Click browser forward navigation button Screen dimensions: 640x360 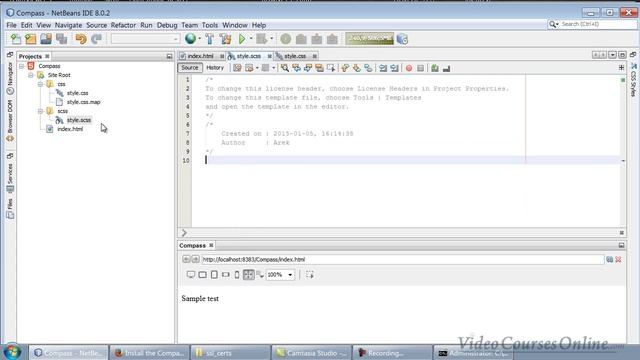[x=195, y=259]
